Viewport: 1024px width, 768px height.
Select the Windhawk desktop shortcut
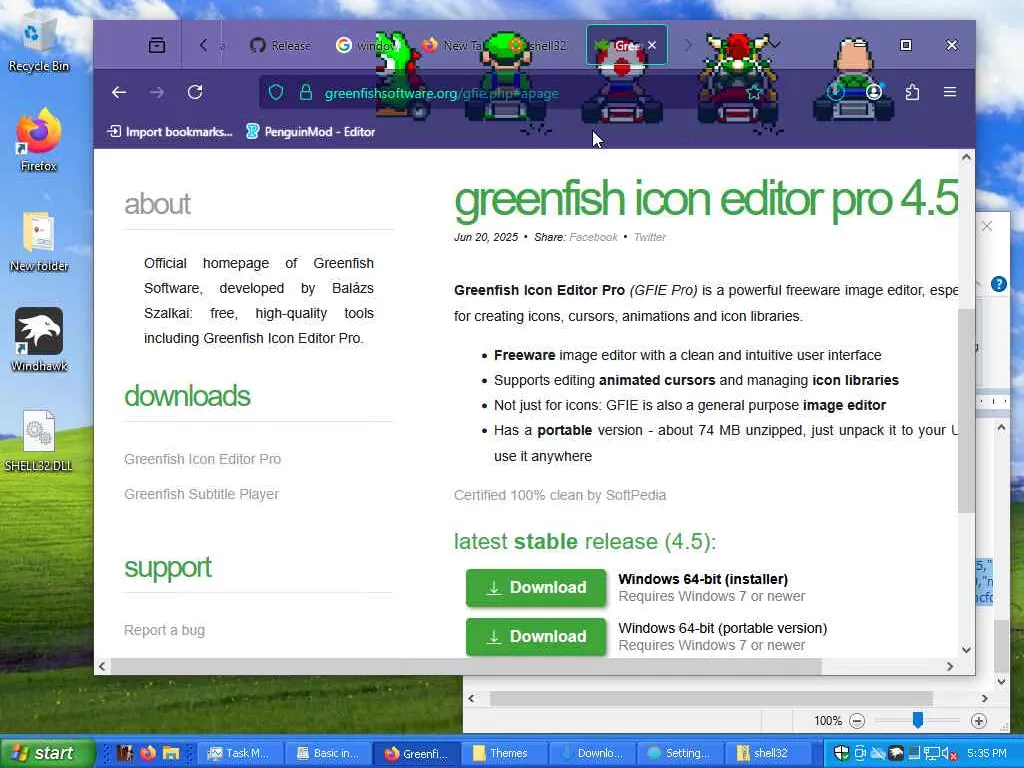[39, 340]
